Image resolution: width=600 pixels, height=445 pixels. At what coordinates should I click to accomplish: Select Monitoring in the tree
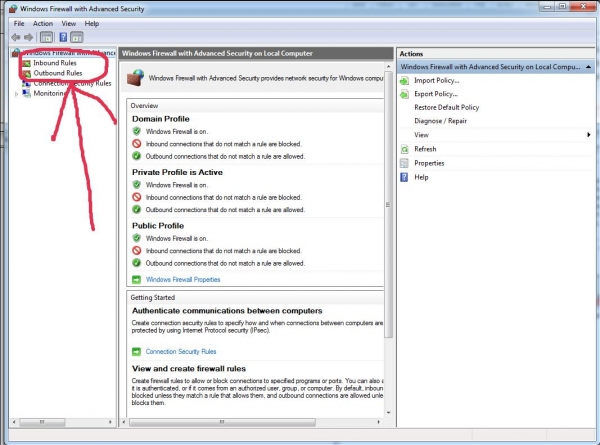50,93
